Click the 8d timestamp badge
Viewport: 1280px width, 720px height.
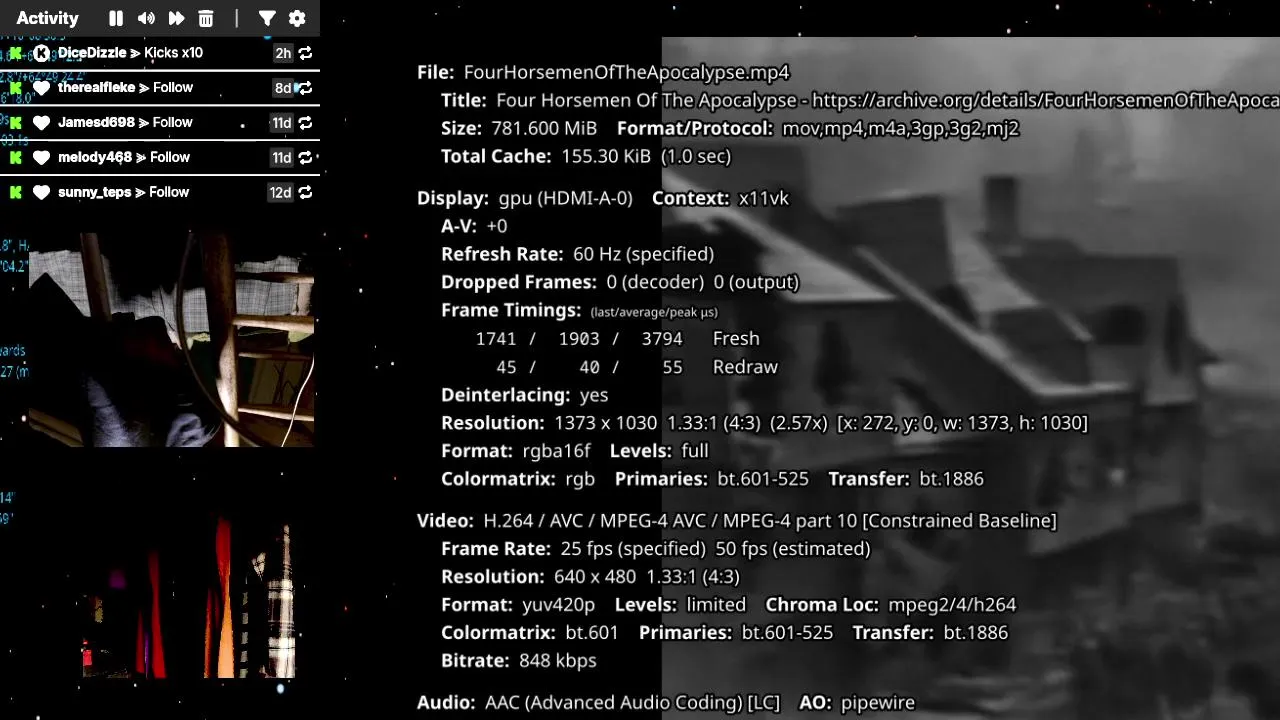[283, 88]
